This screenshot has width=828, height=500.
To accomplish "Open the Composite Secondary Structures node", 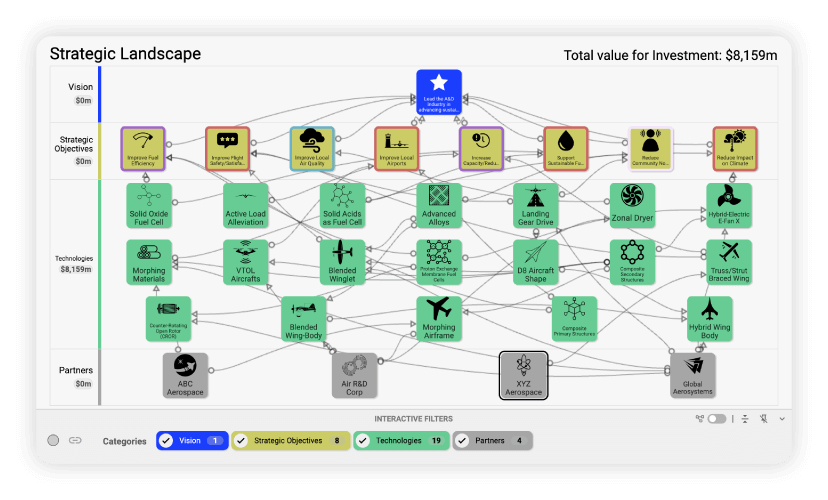I will point(632,262).
